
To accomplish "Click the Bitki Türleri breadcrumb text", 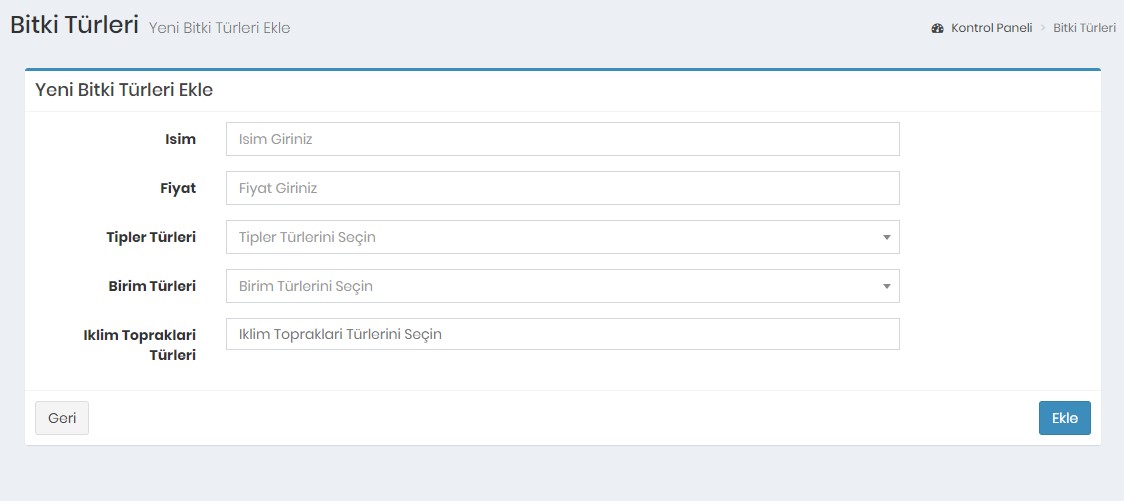I will (1085, 29).
